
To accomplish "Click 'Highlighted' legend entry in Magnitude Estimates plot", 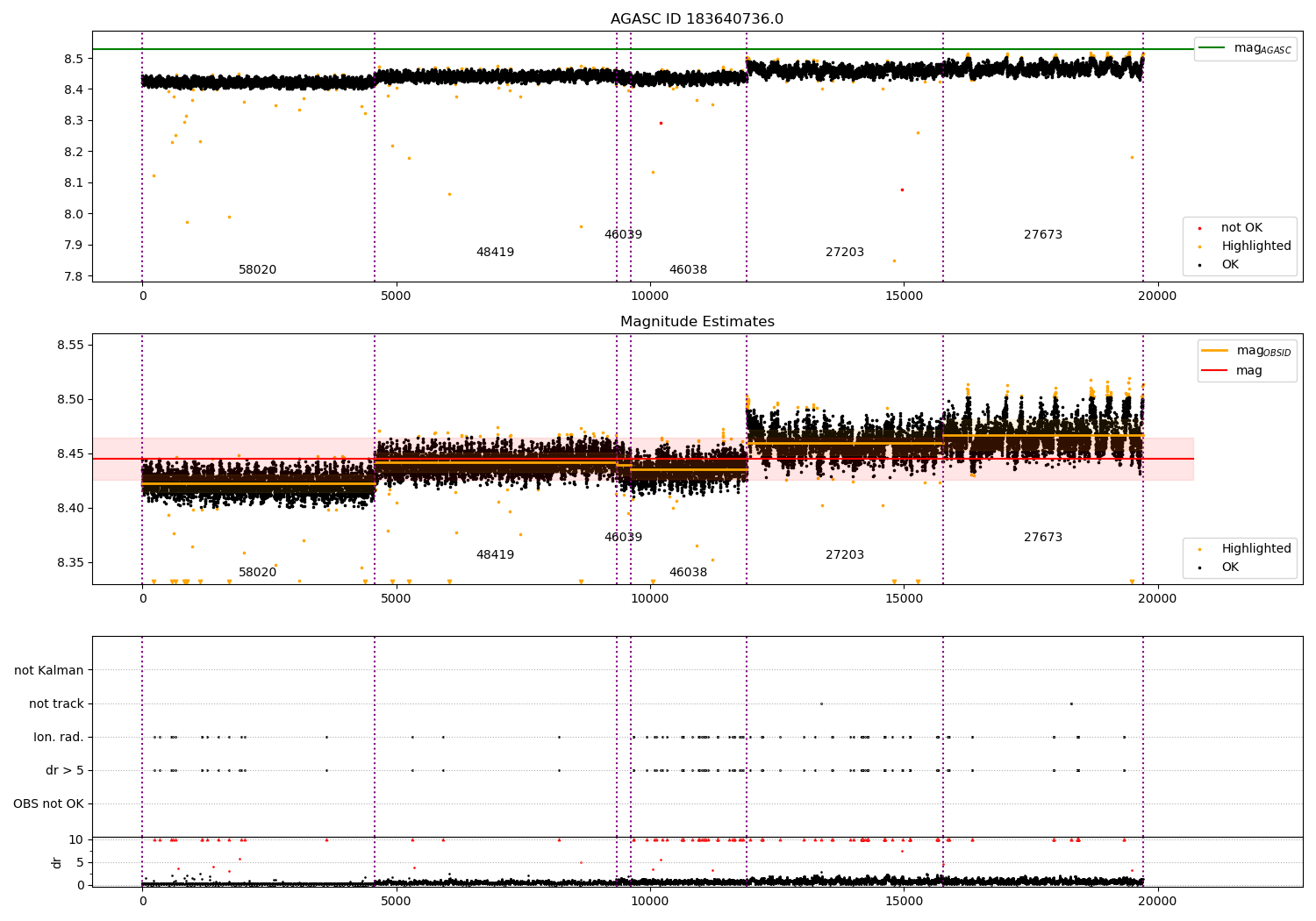I will 1255,549.
